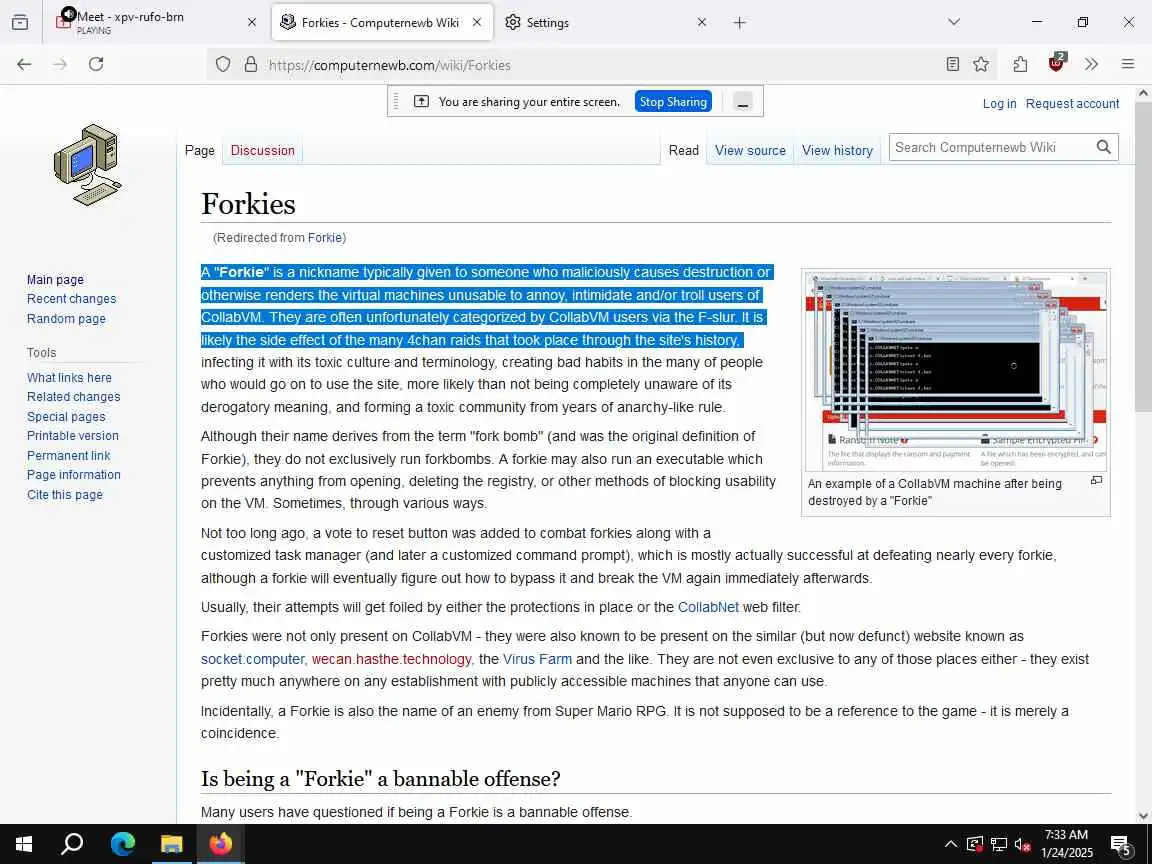The height and width of the screenshot is (864, 1152).
Task: Open tracking protection shield icon
Action: pos(223,65)
